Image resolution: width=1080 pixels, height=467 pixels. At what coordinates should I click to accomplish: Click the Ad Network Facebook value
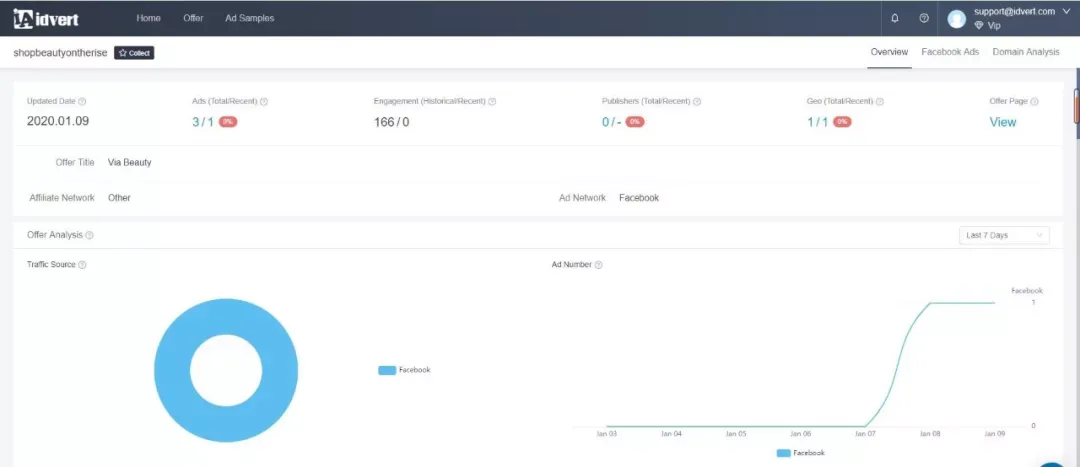pyautogui.click(x=638, y=198)
